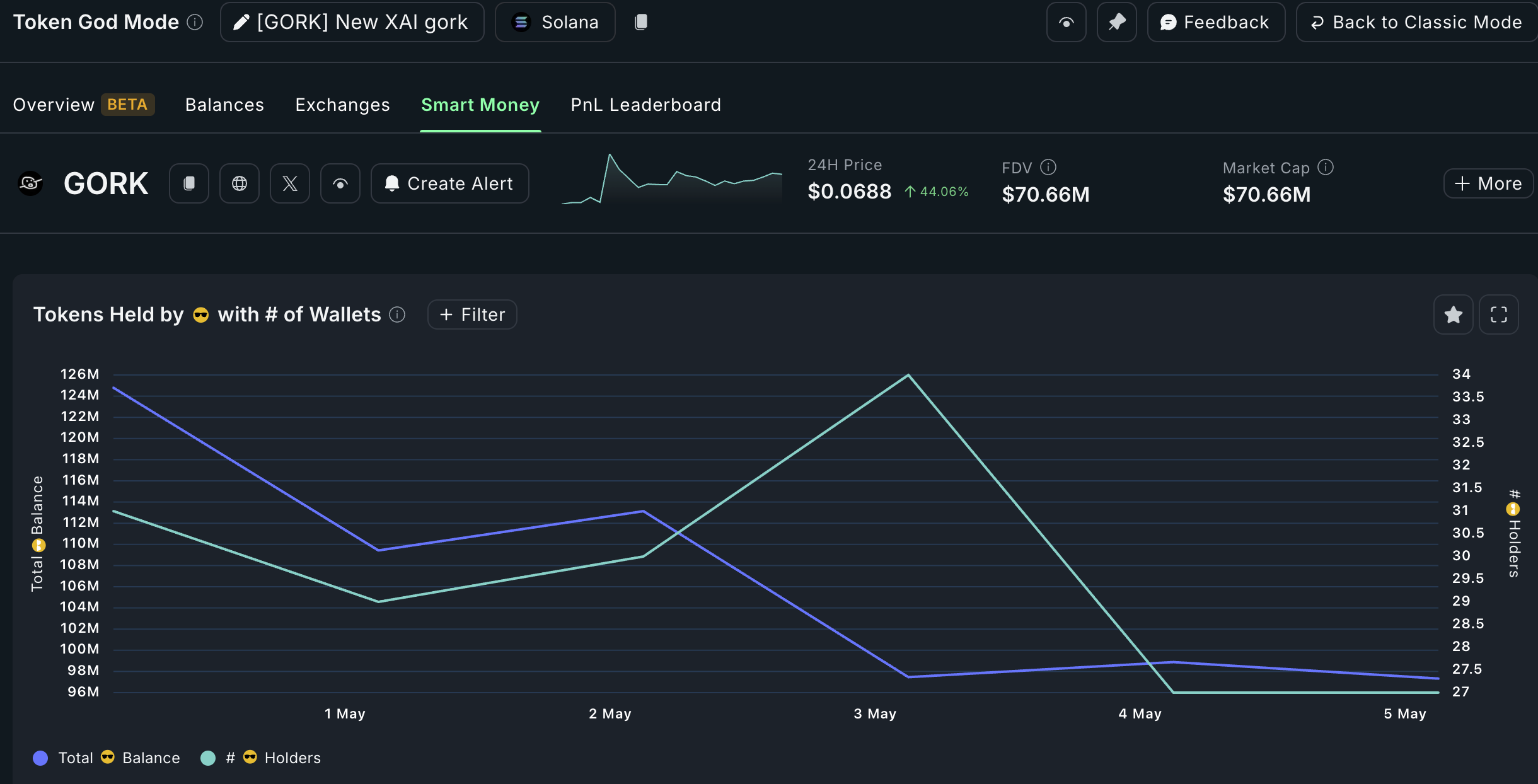This screenshot has height=784, width=1538.
Task: Open the Feedback dialog
Action: pyautogui.click(x=1216, y=22)
